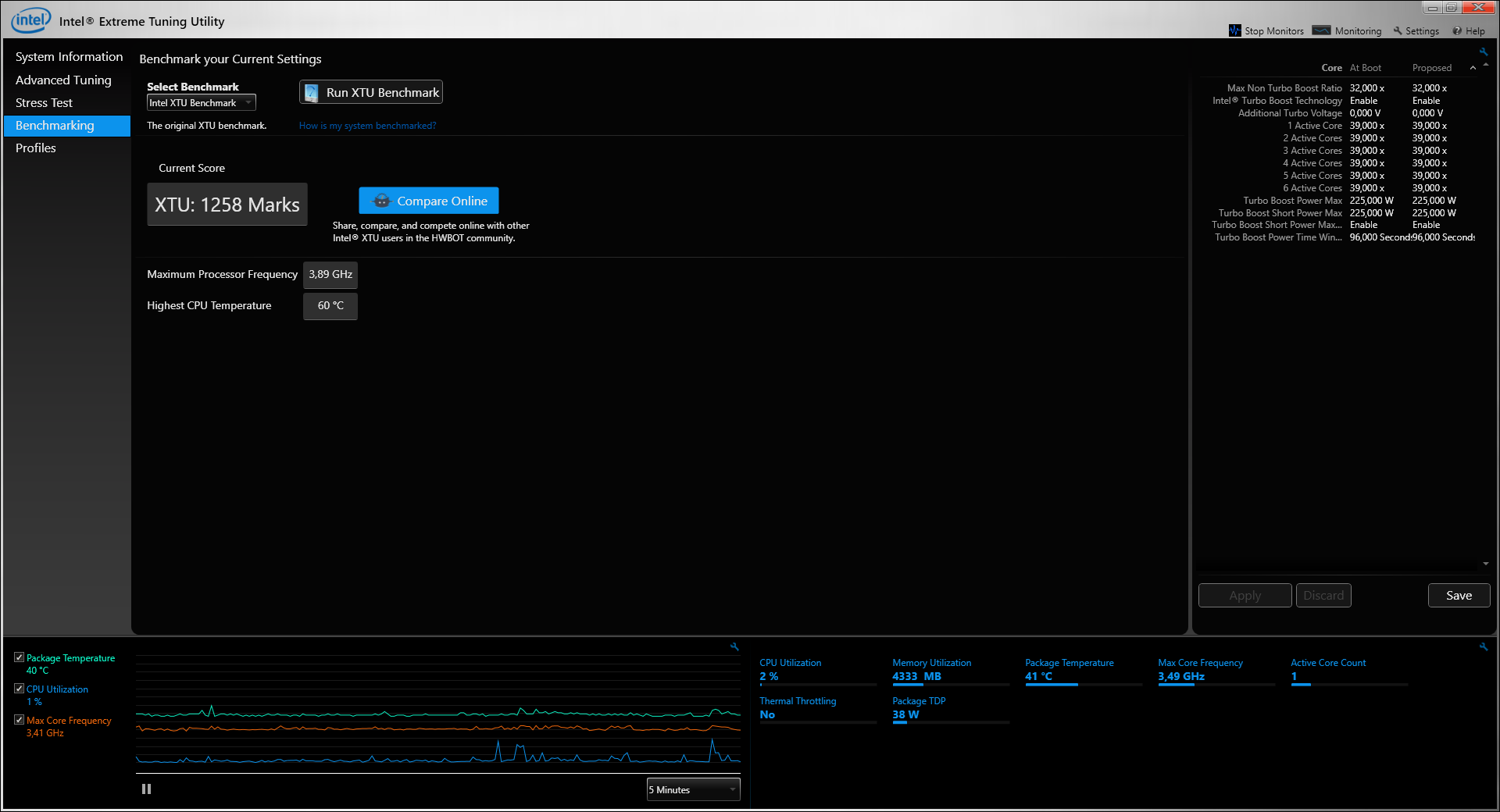Click the Apply button
1500x812 pixels.
tap(1245, 596)
